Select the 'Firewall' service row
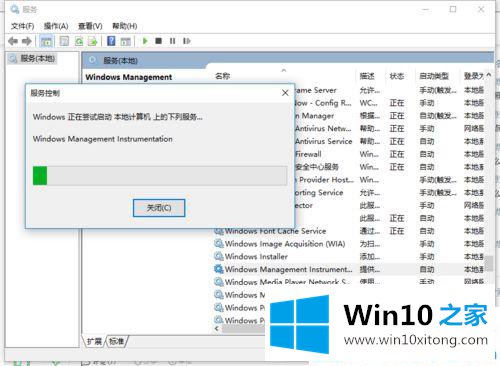Viewport: 500px width, 366px height. pos(389,154)
